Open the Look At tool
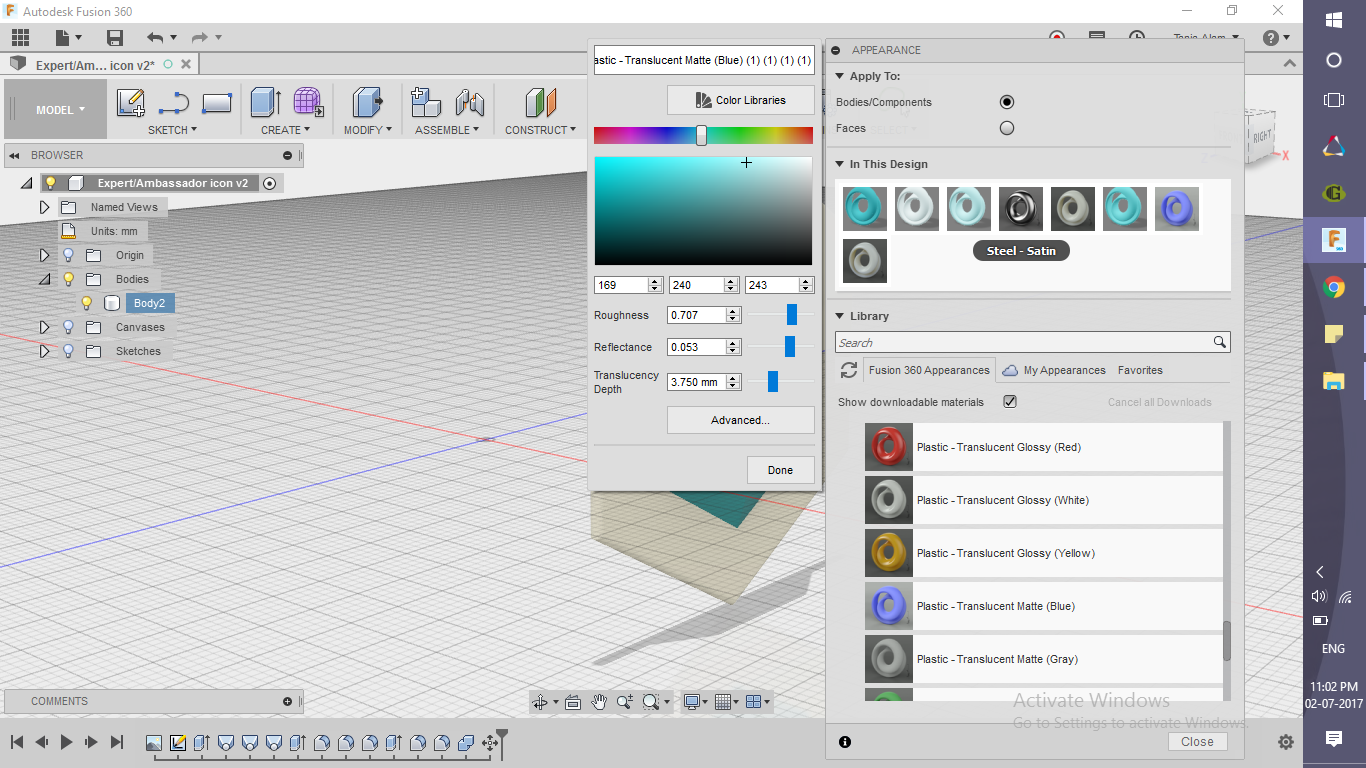1366x768 pixels. point(572,701)
